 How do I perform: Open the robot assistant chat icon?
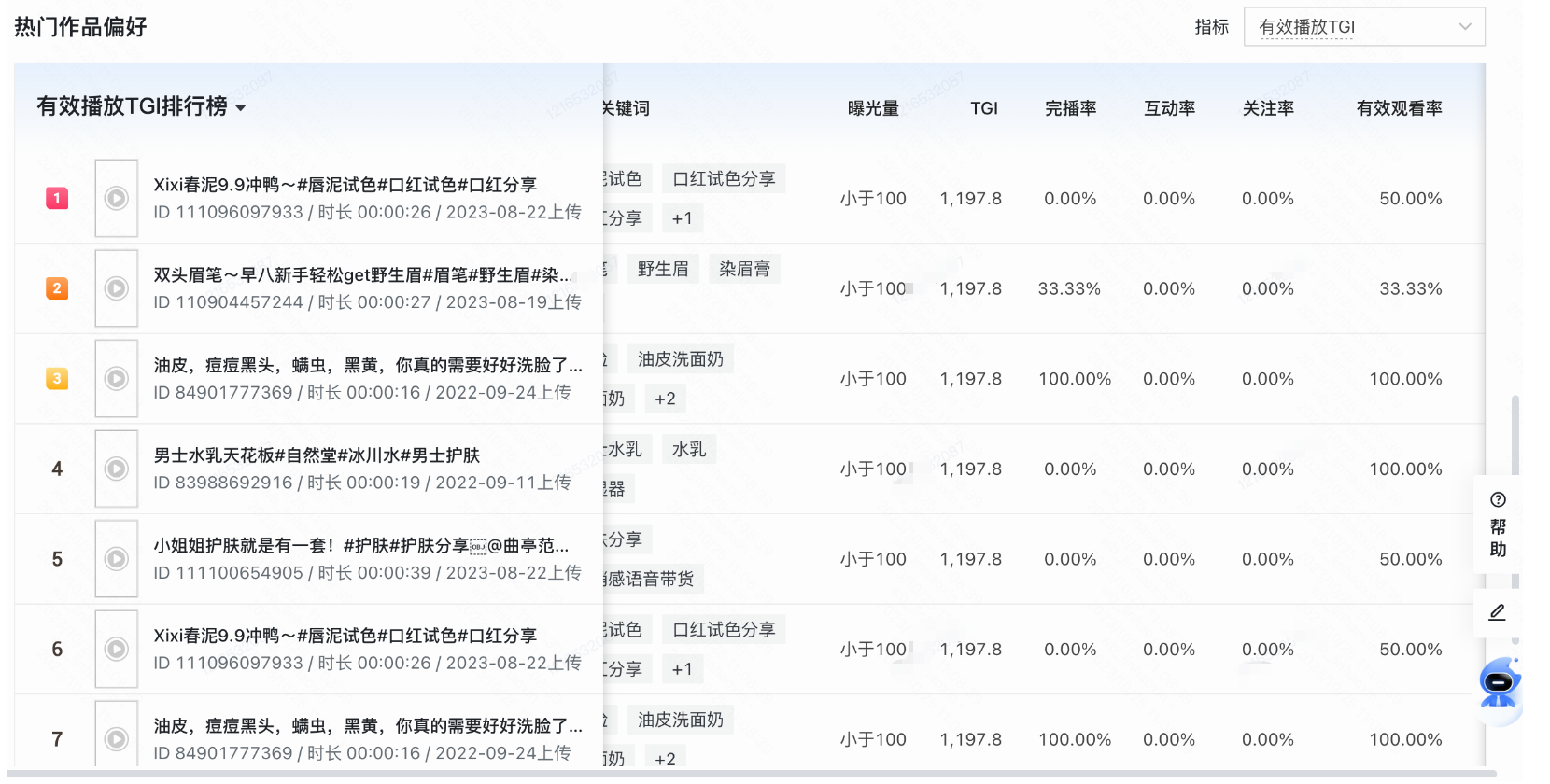coord(1500,683)
